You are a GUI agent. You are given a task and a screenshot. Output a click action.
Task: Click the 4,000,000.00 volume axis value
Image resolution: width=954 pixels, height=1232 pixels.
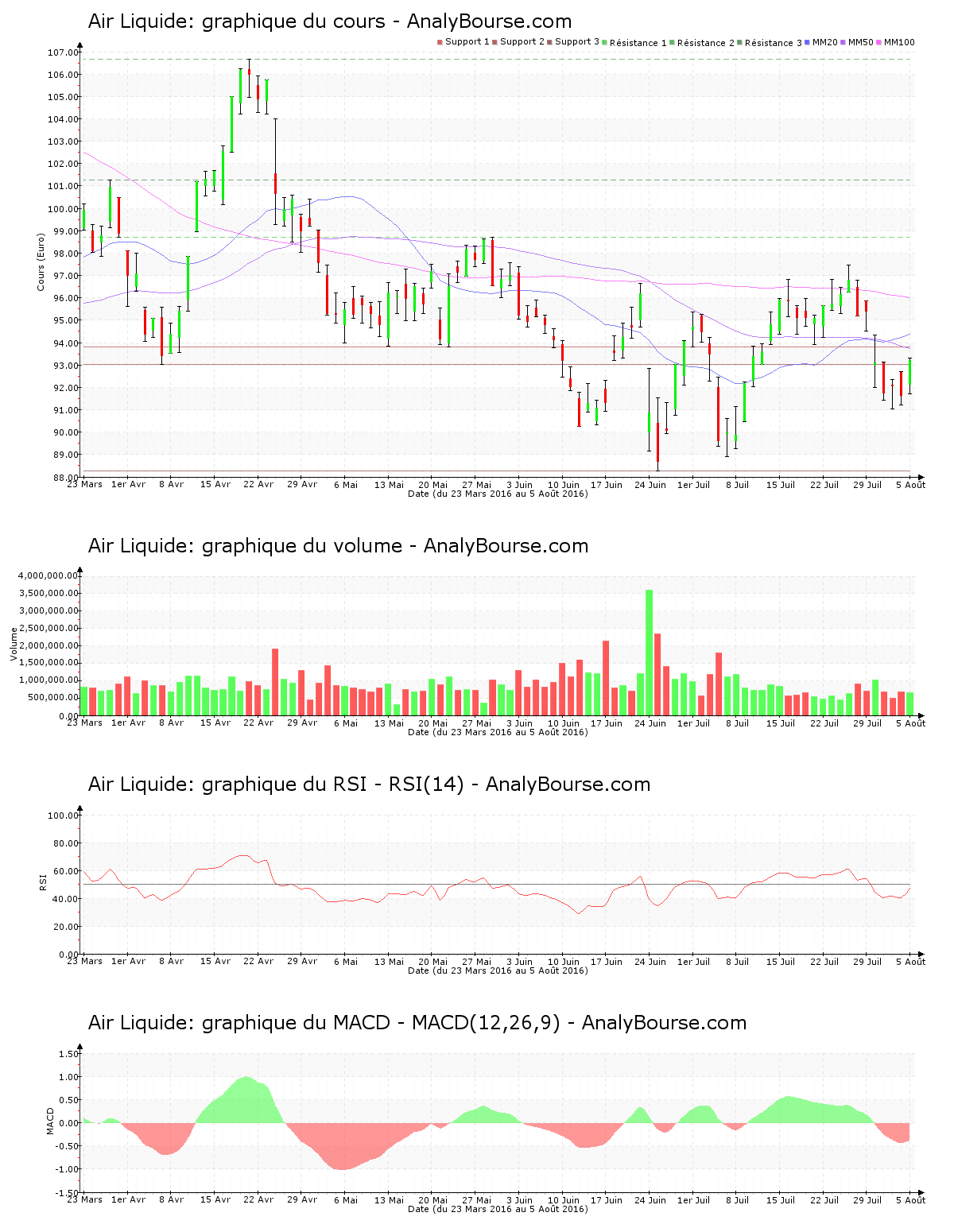48,575
